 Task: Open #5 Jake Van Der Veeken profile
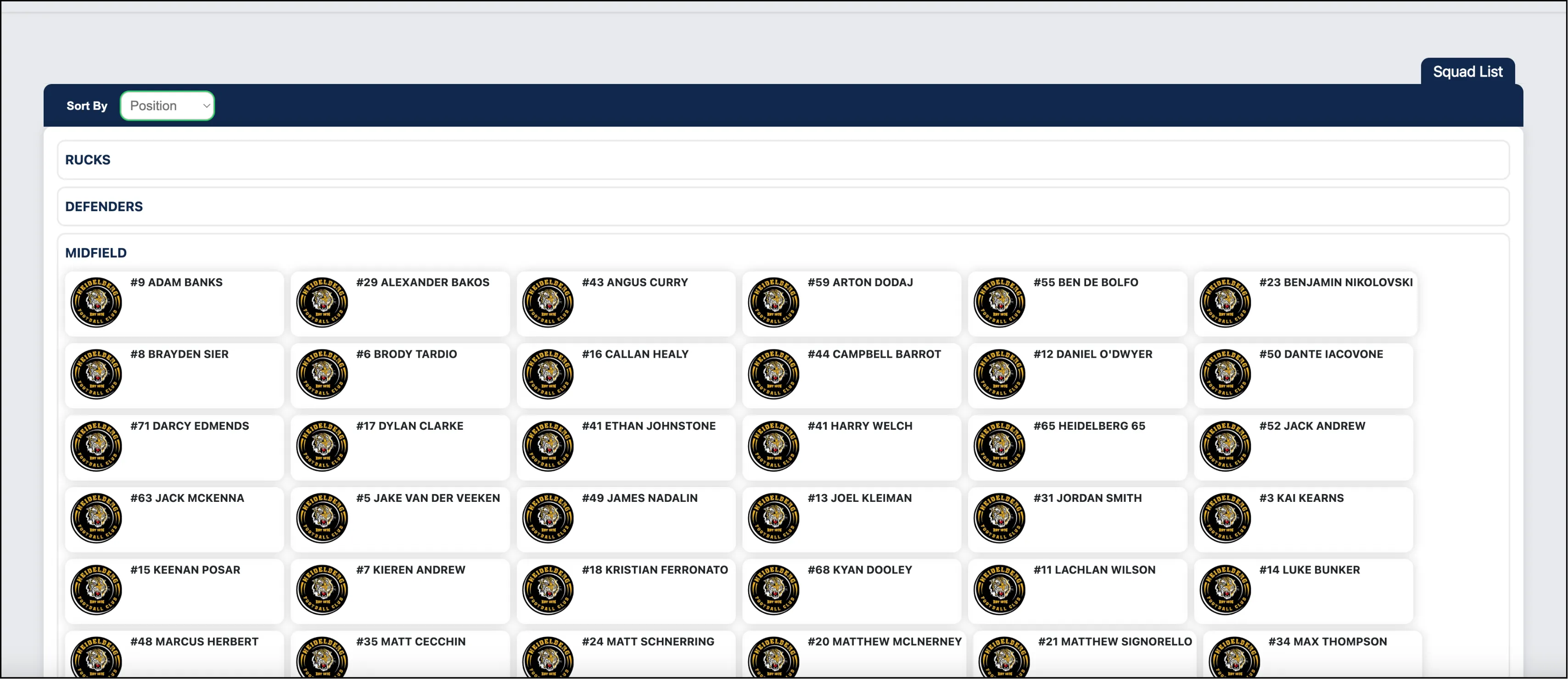tap(427, 498)
